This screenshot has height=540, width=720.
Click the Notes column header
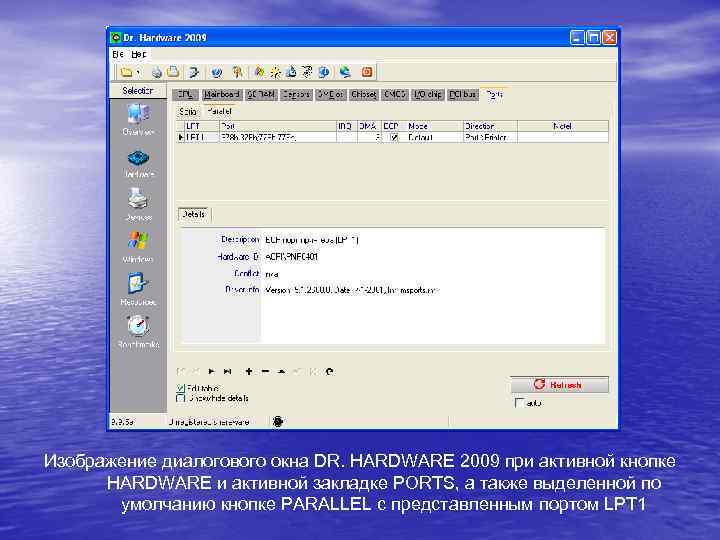click(563, 126)
